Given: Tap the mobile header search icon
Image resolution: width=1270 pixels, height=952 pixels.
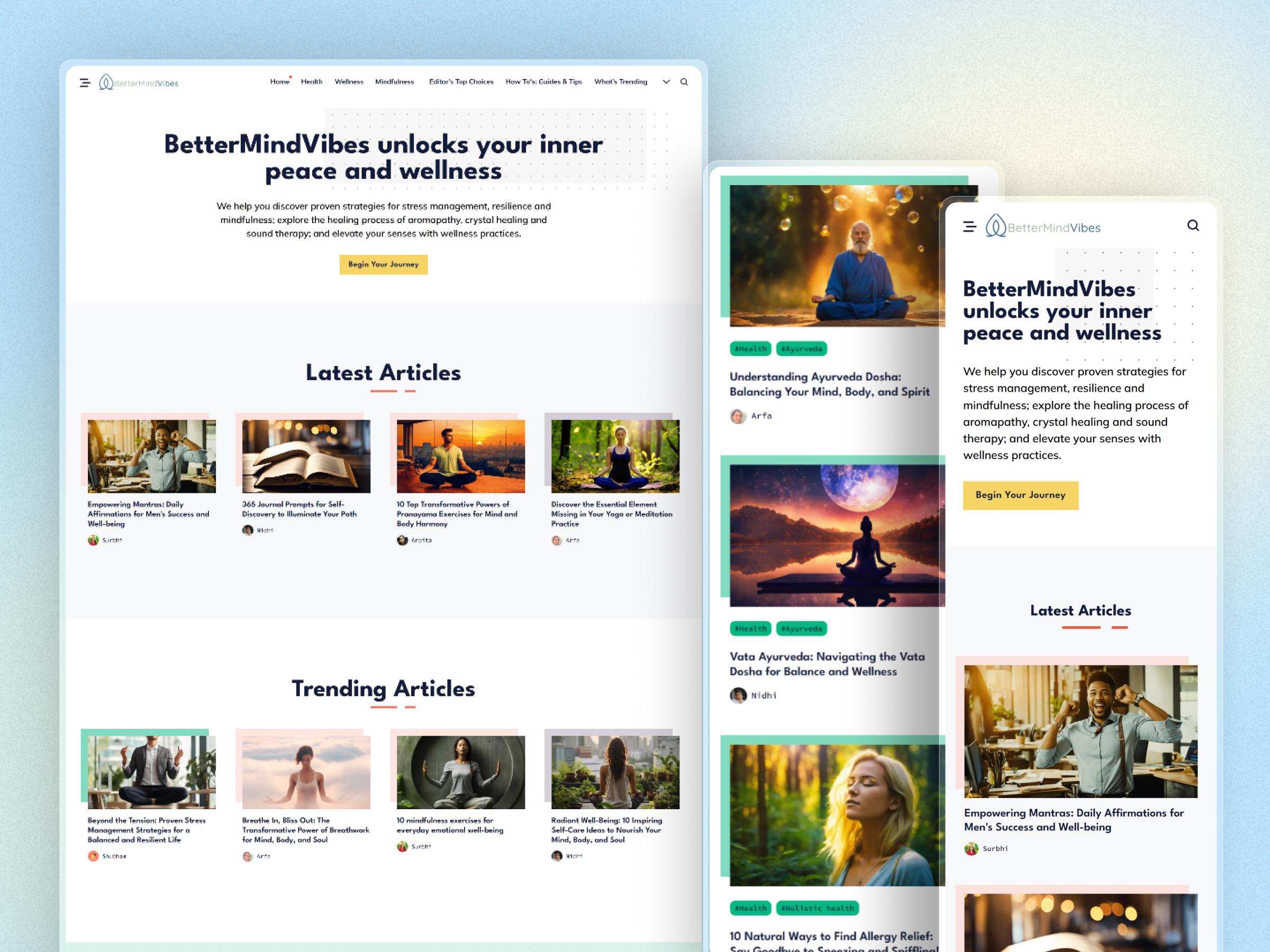Looking at the screenshot, I should (x=1193, y=225).
